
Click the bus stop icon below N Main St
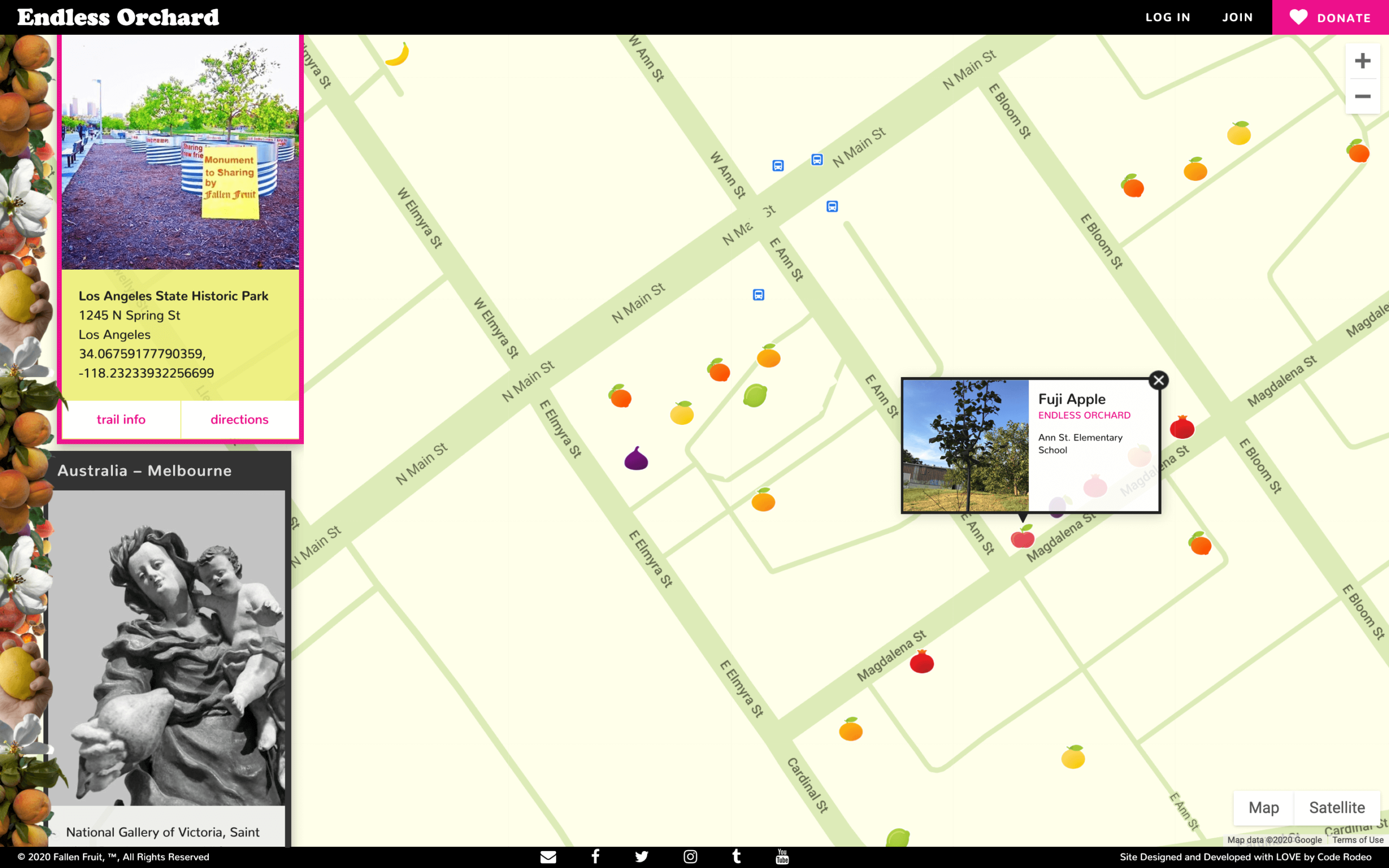click(758, 295)
